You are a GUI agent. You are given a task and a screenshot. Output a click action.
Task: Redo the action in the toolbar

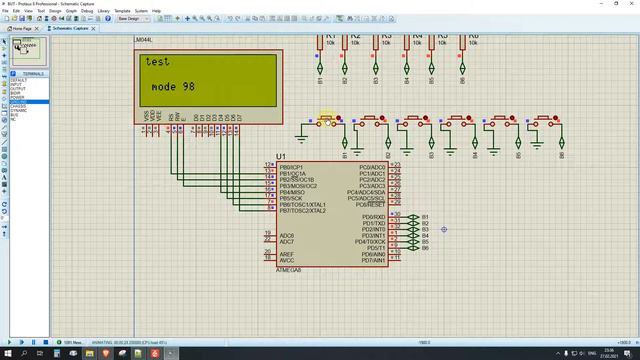(238, 19)
